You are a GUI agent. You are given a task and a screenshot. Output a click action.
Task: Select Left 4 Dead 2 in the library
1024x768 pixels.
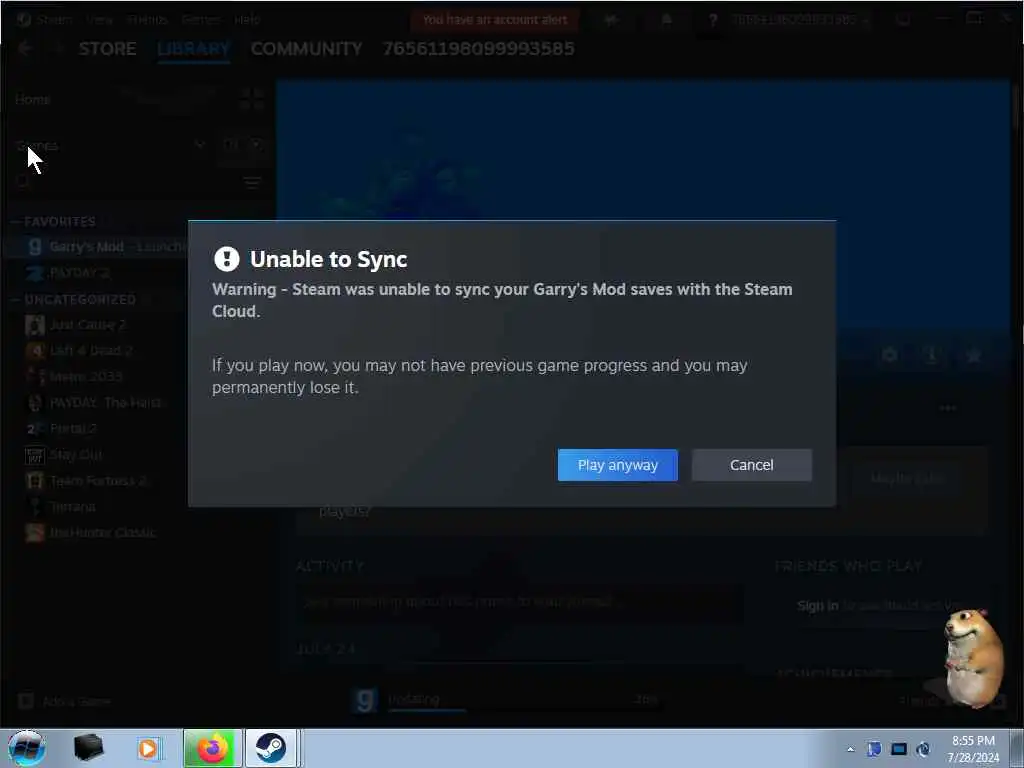click(x=91, y=351)
